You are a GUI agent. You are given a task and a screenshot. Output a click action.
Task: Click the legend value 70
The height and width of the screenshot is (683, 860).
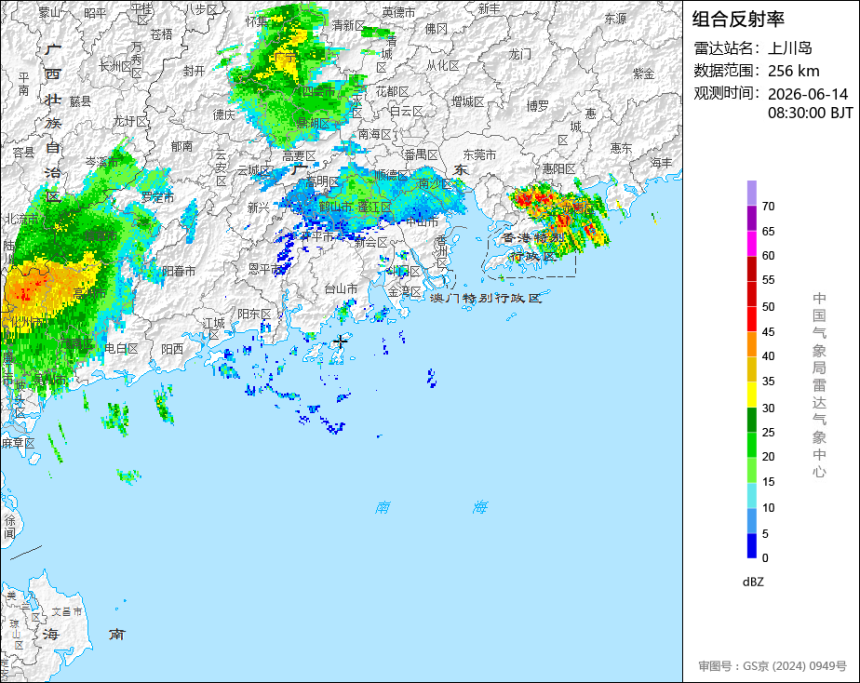pyautogui.click(x=768, y=206)
